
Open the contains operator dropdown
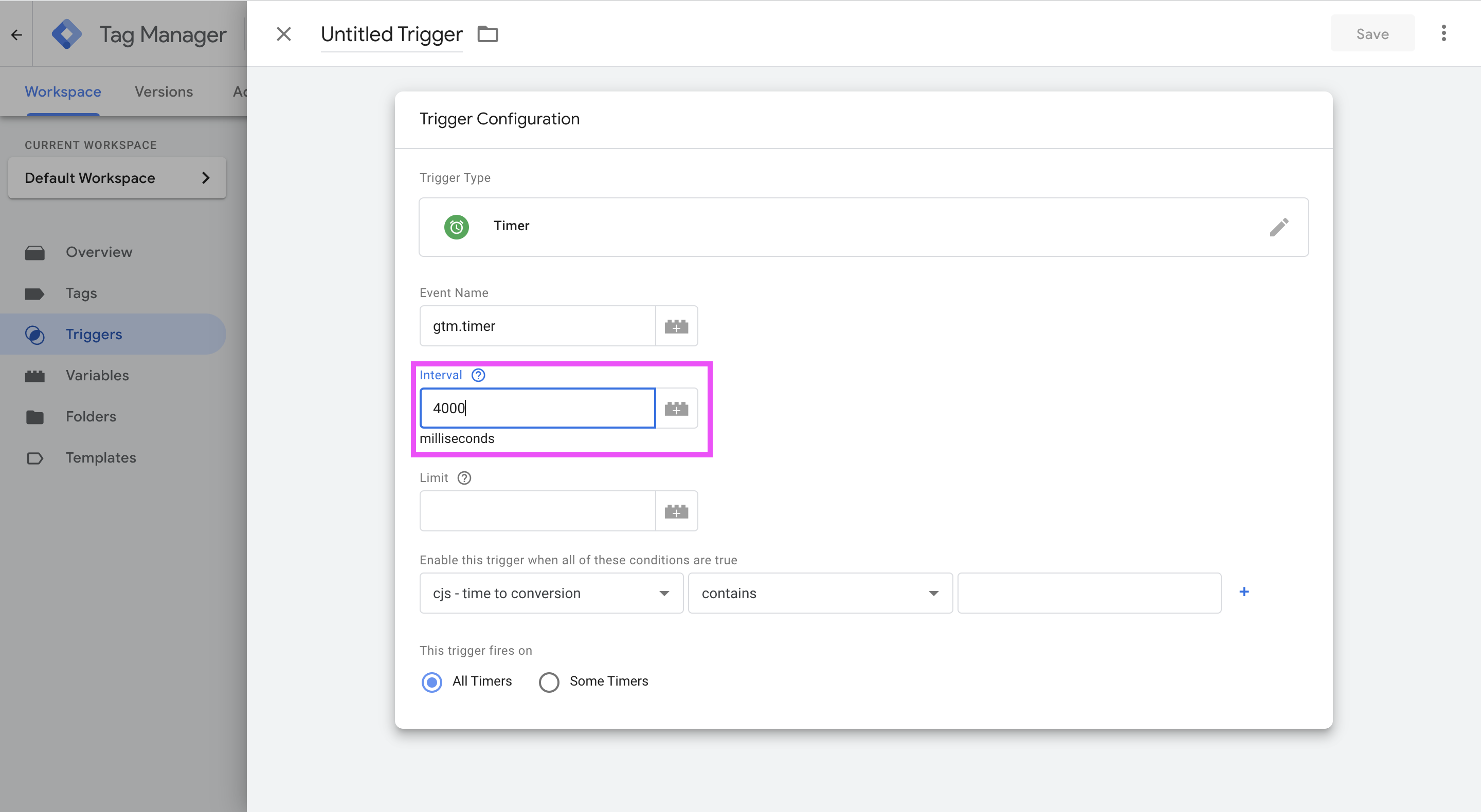(820, 593)
